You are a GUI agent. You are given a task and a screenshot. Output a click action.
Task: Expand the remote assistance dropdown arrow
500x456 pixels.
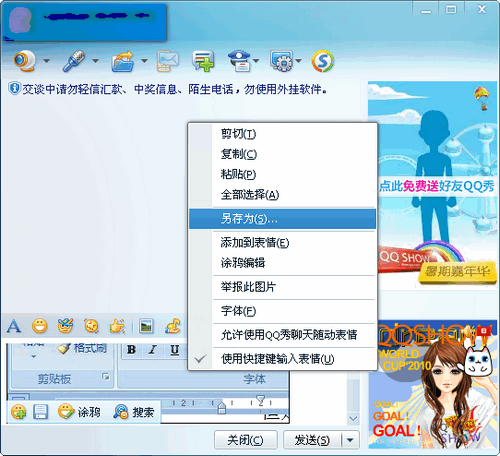[x=256, y=61]
